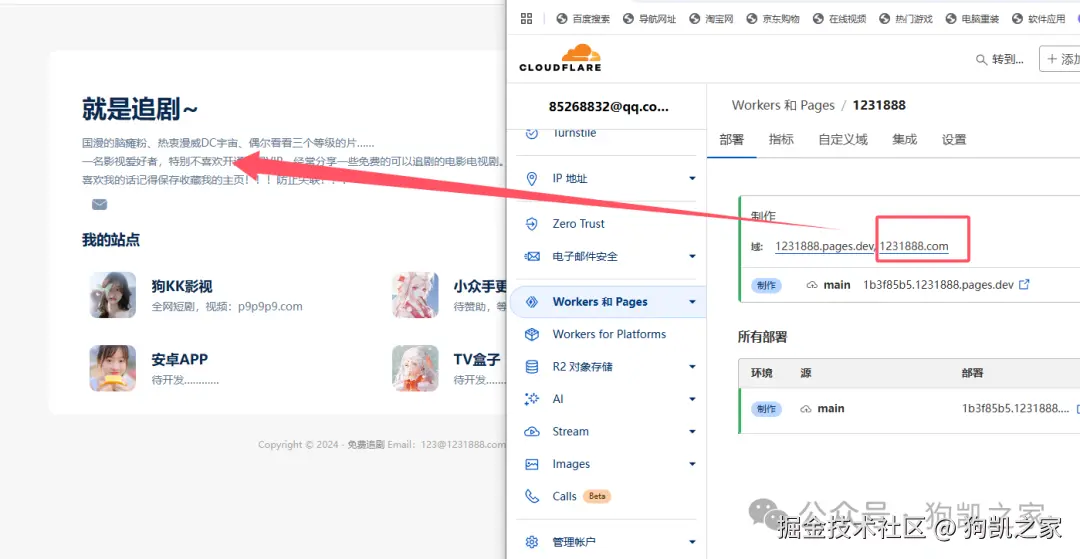Click the 就是追剧~ page heading
1080x559 pixels.
click(140, 109)
